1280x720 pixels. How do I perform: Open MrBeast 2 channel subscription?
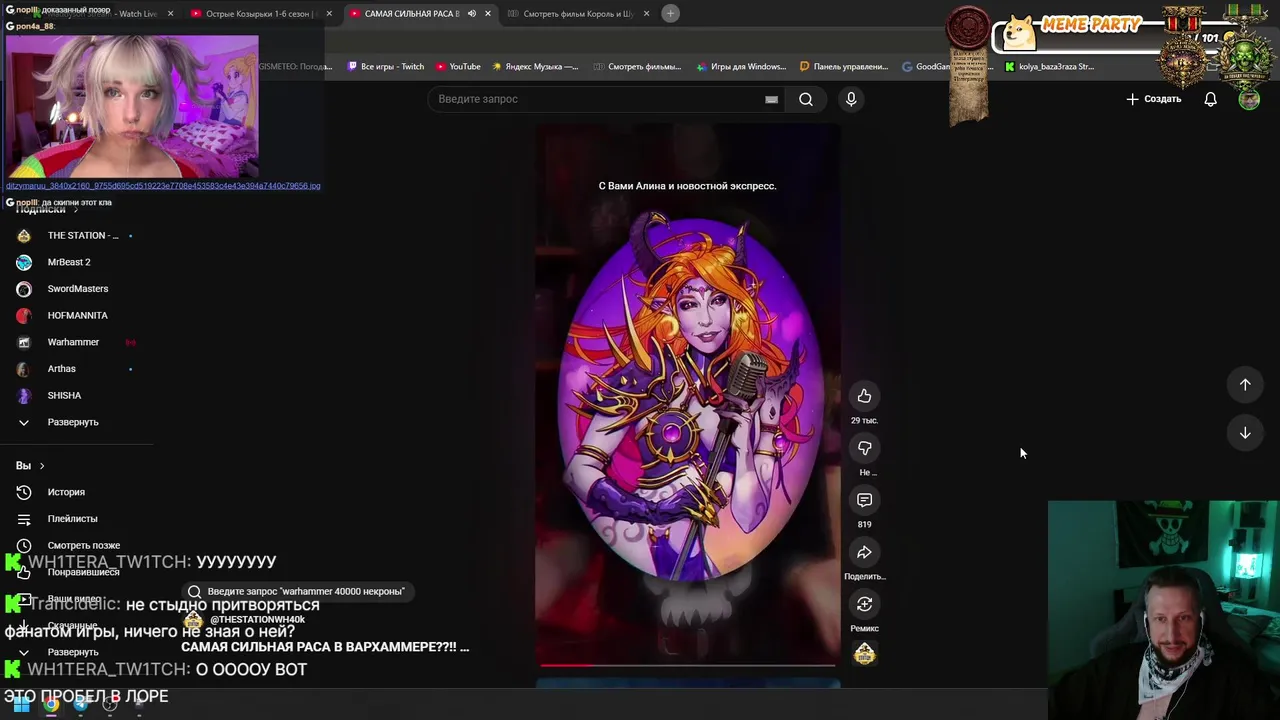69,262
